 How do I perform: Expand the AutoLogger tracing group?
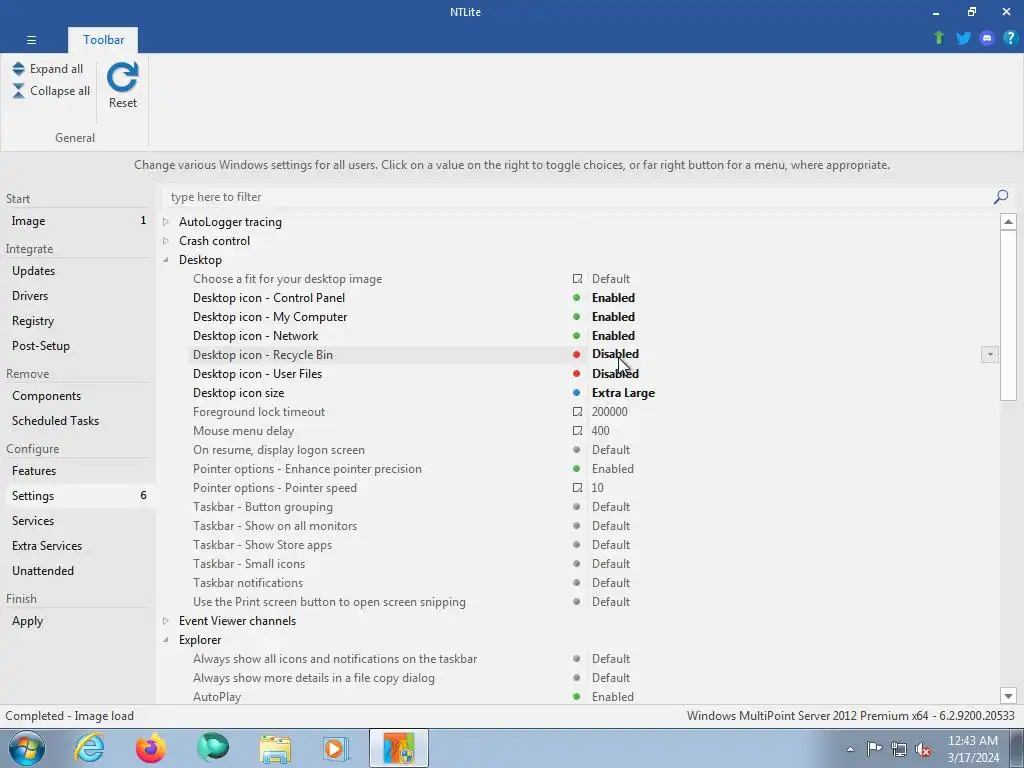(166, 222)
